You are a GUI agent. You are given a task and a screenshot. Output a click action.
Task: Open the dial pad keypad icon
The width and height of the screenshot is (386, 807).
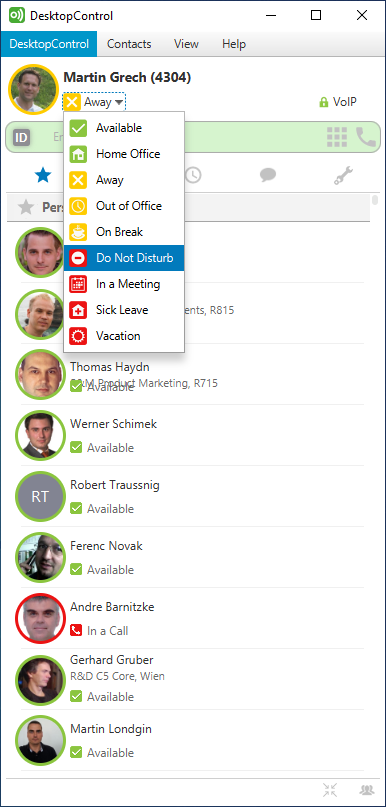pos(337,137)
